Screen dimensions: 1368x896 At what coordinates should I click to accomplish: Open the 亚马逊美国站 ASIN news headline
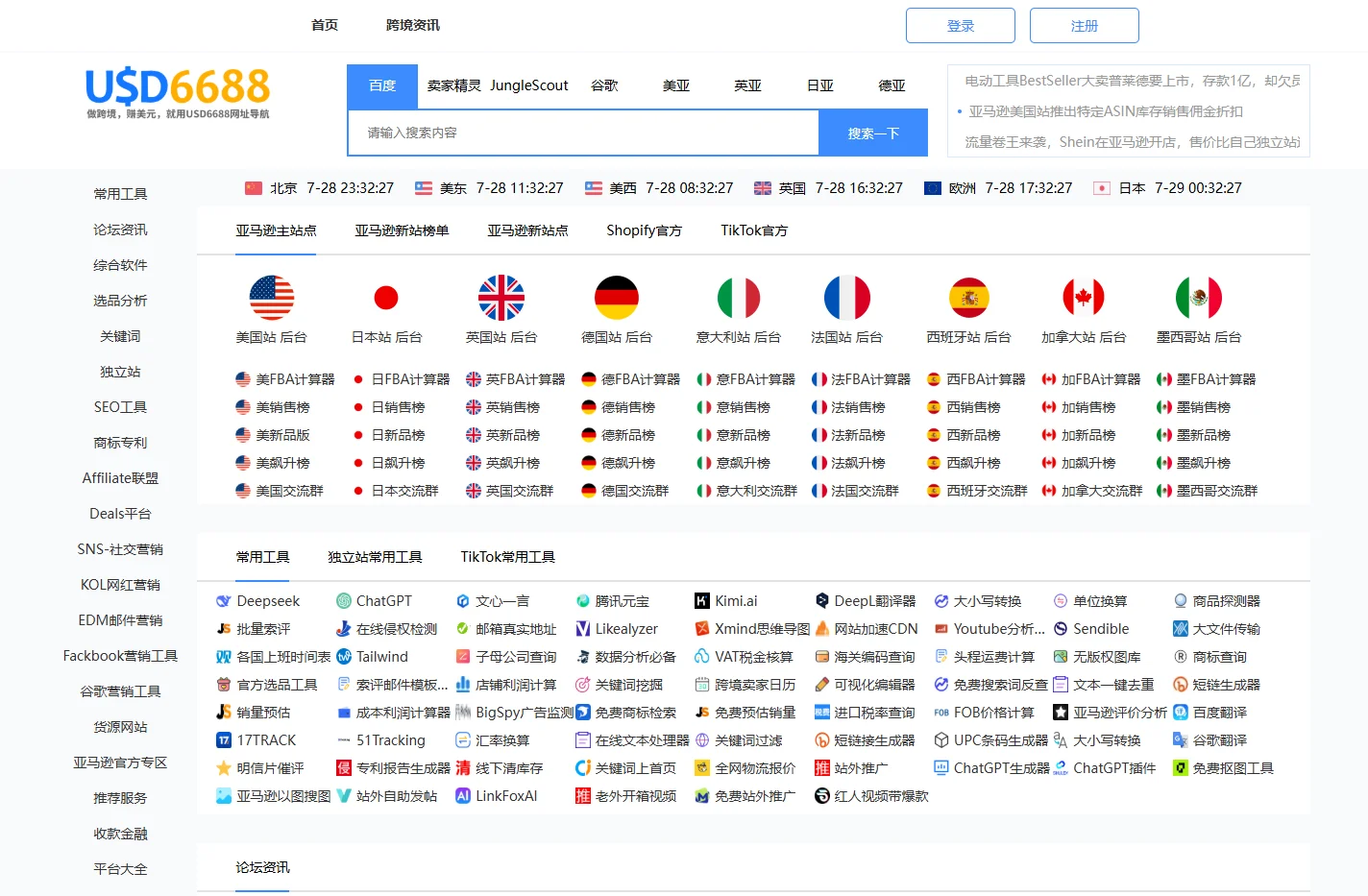point(1105,111)
